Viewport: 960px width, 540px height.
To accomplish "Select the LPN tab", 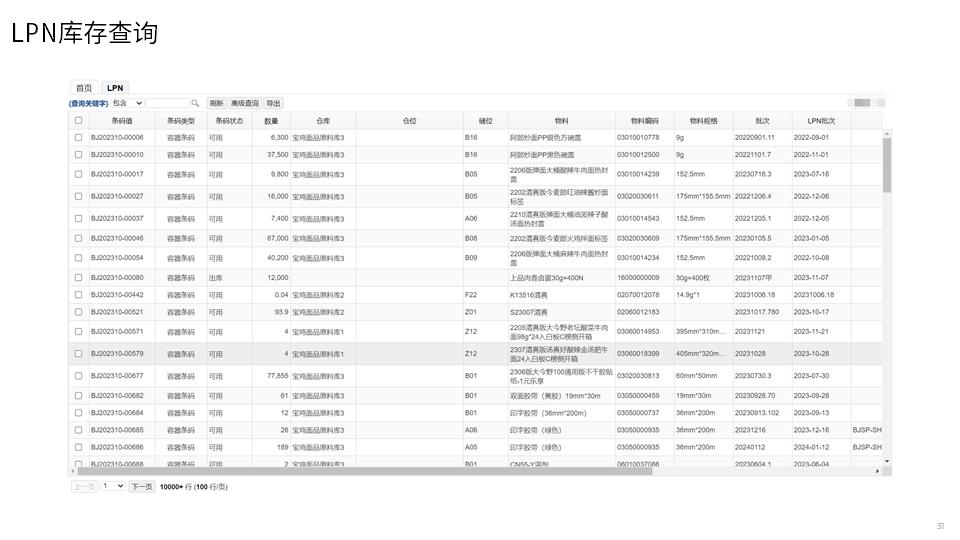I will point(115,88).
